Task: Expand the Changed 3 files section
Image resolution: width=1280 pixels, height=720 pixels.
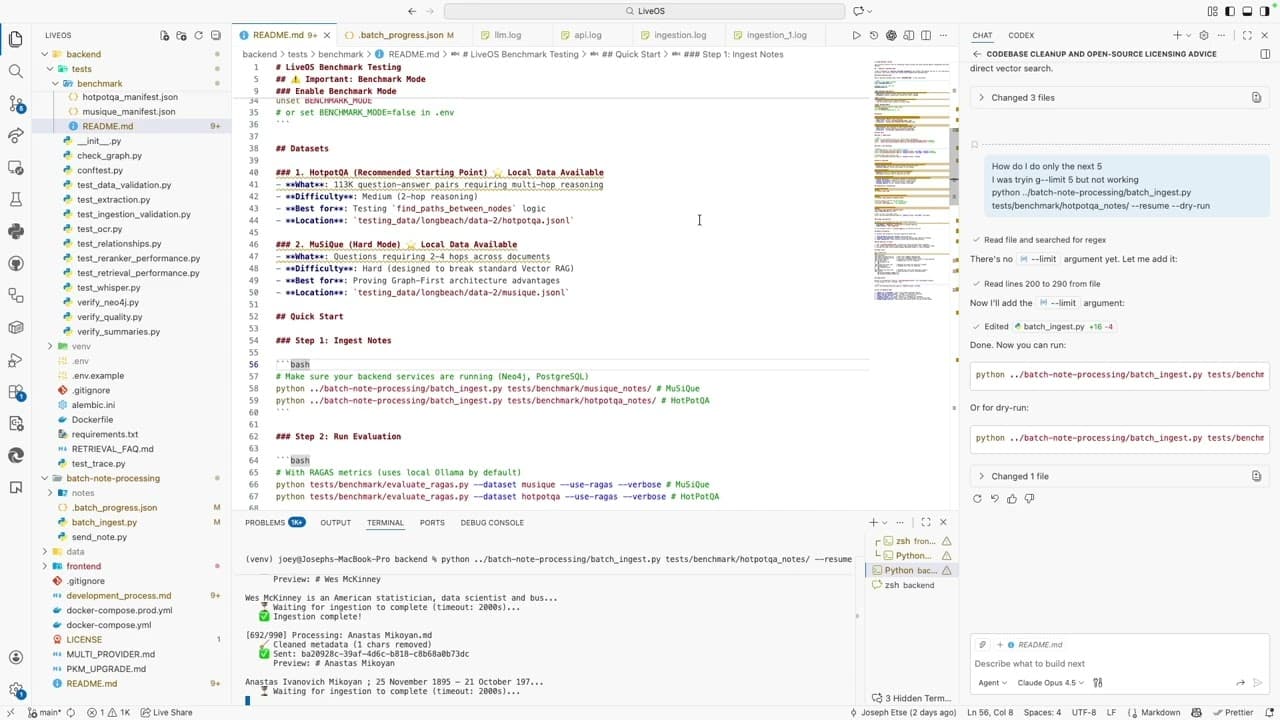Action: click(x=1119, y=97)
